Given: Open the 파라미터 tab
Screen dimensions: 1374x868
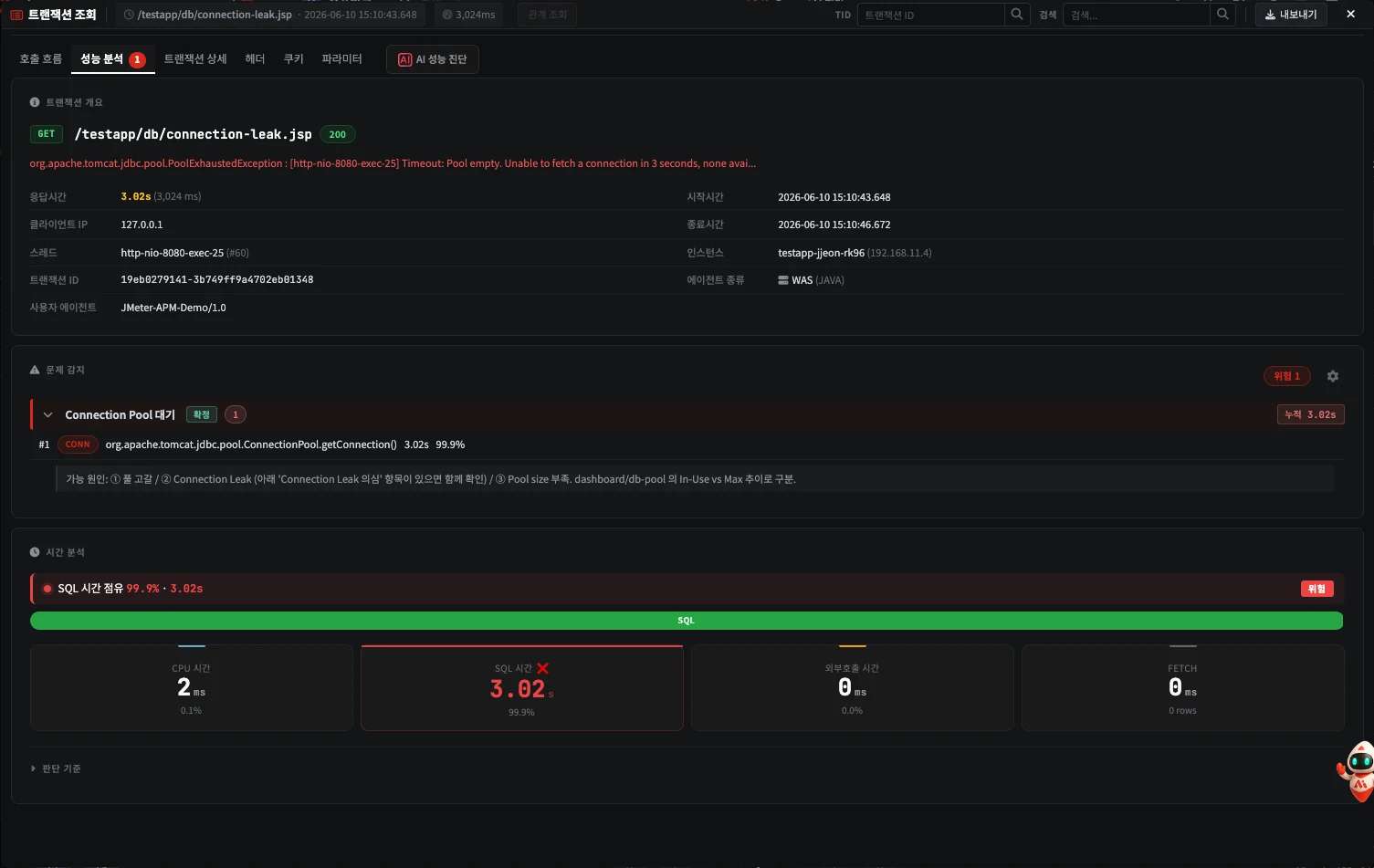Looking at the screenshot, I should click(x=341, y=59).
